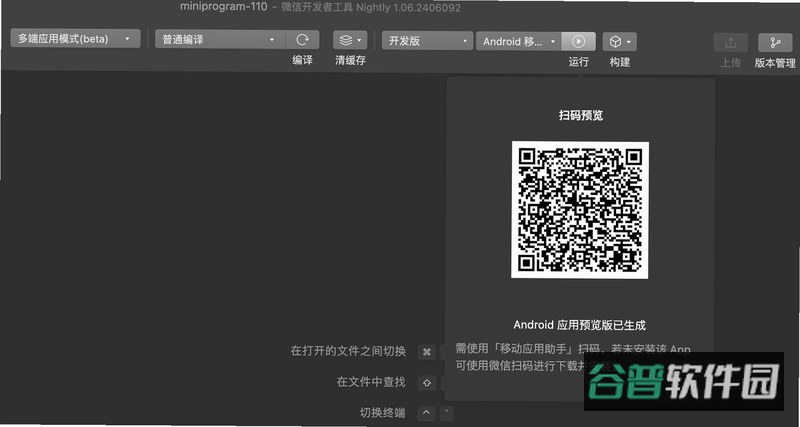This screenshot has height=427, width=800.
Task: Click the 运行 label
Action: [579, 62]
